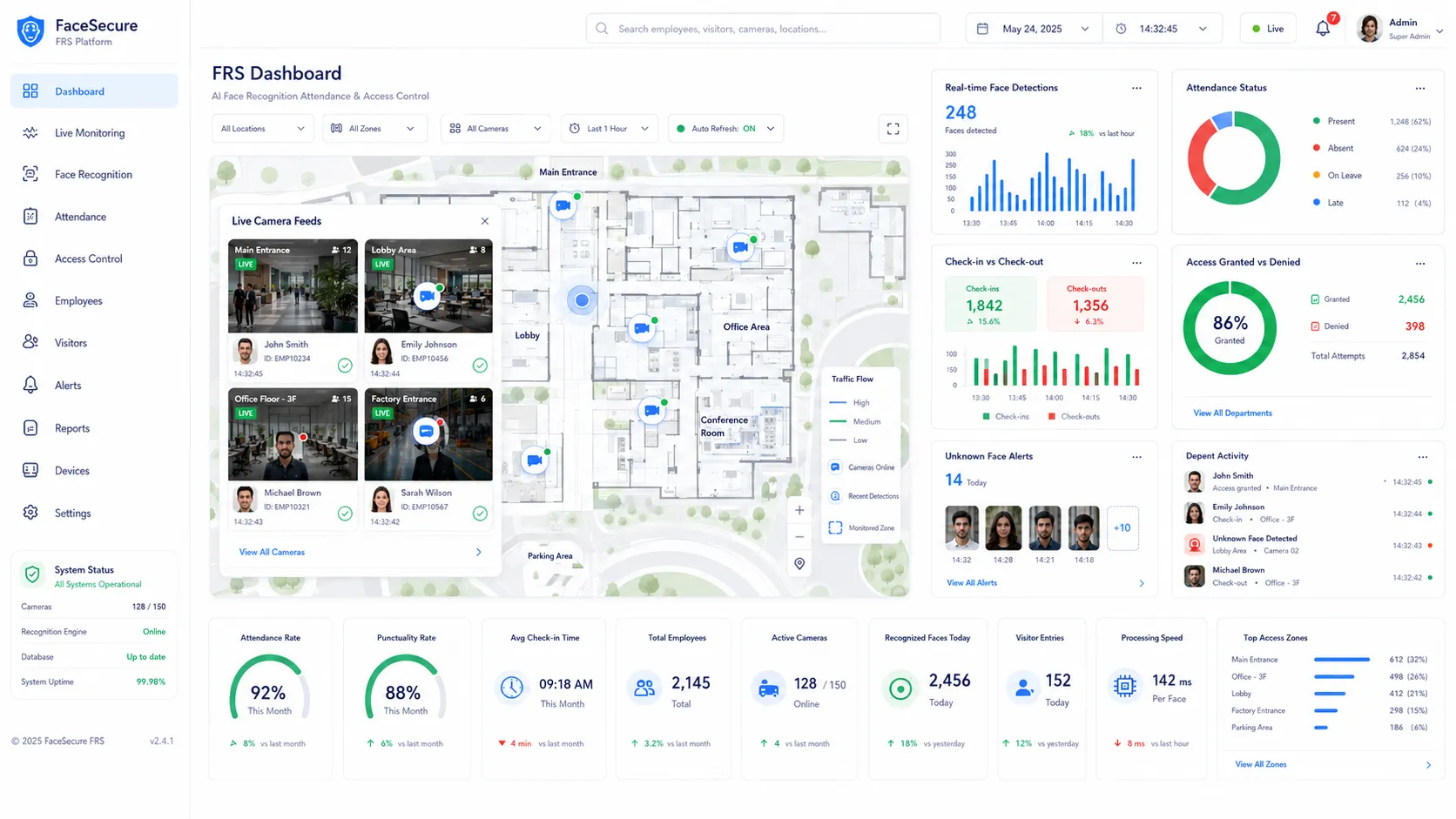Click Sarah Wilson's verified checkmark
Screen dimensions: 1456x819
pyautogui.click(x=480, y=514)
